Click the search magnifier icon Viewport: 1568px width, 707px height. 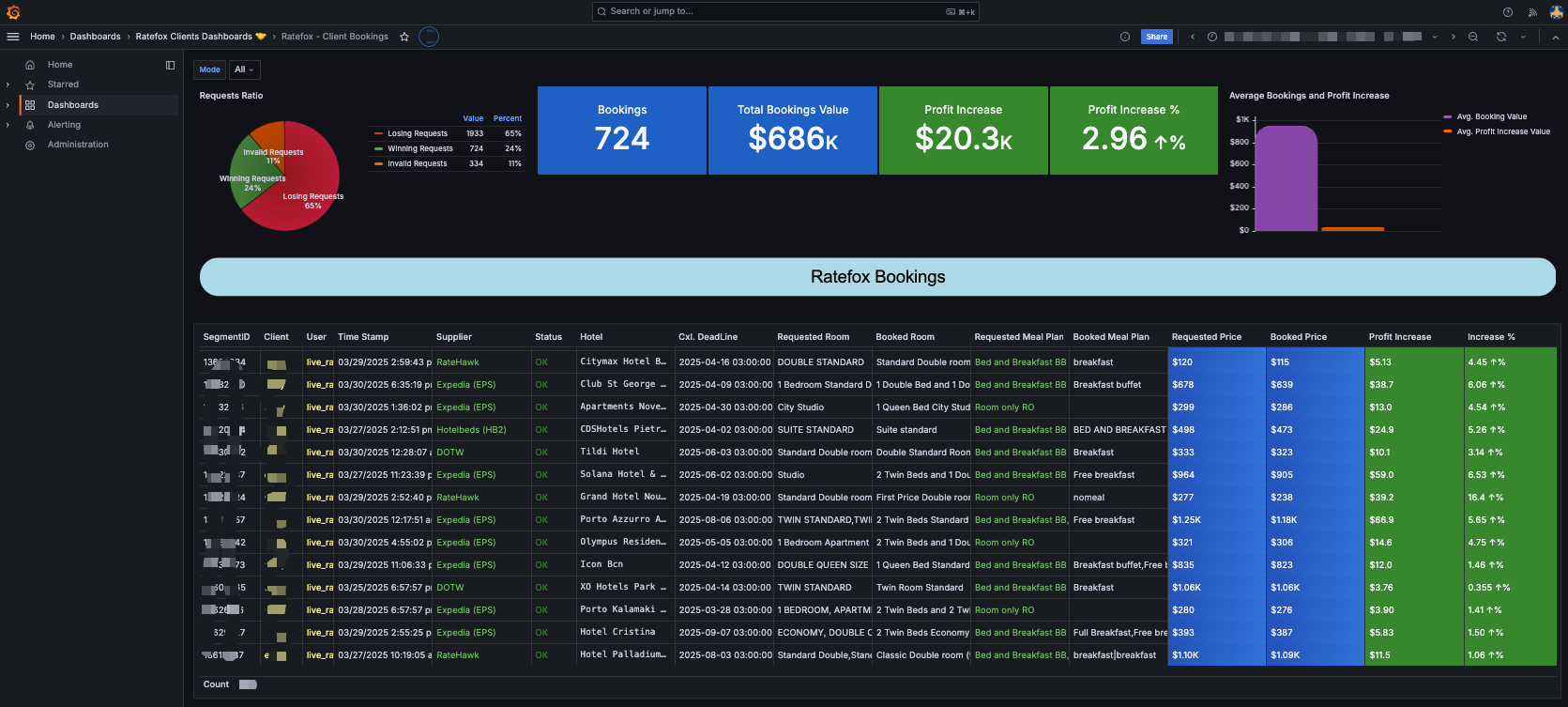coord(601,11)
